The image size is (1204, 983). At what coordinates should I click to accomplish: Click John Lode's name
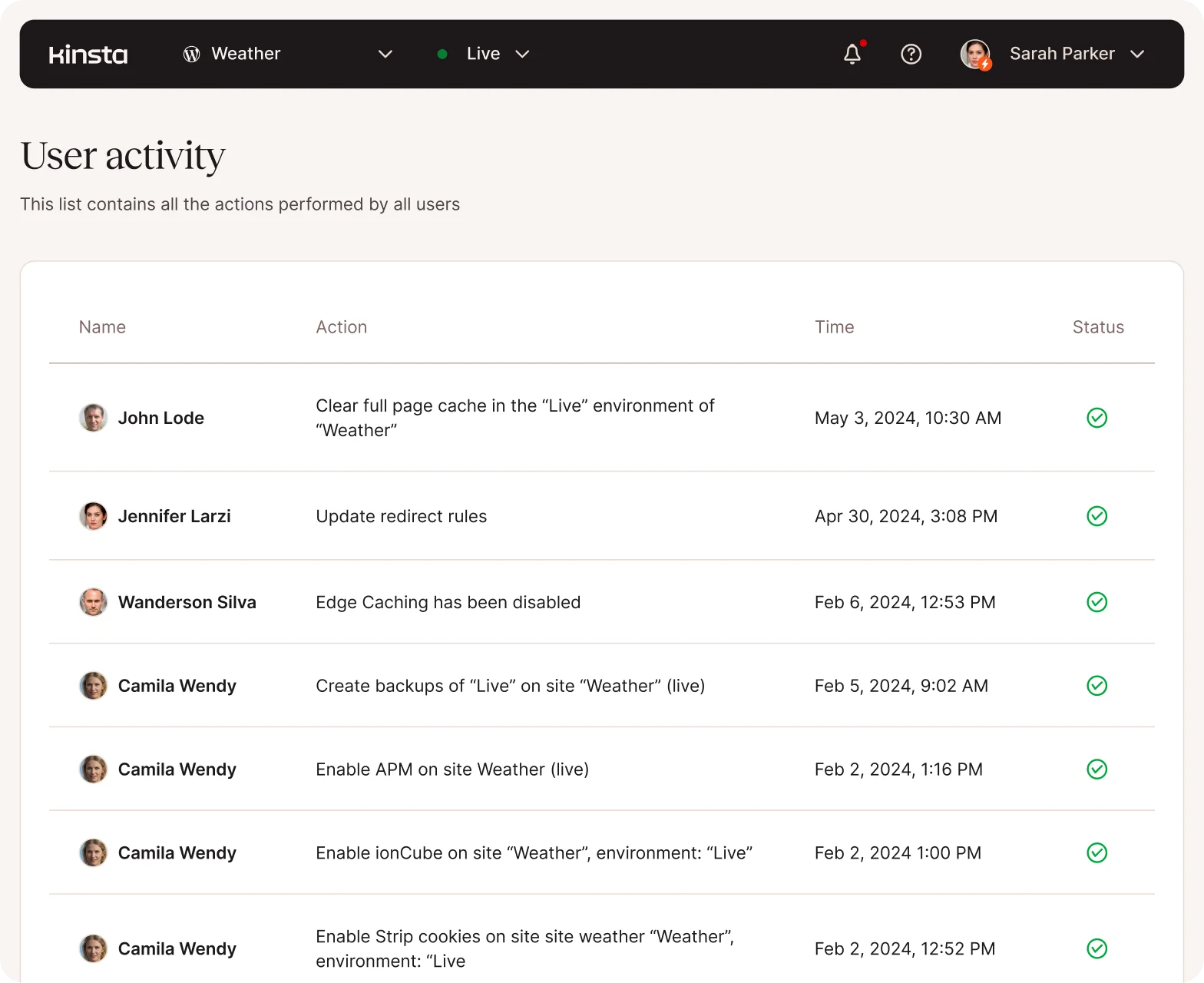point(161,418)
